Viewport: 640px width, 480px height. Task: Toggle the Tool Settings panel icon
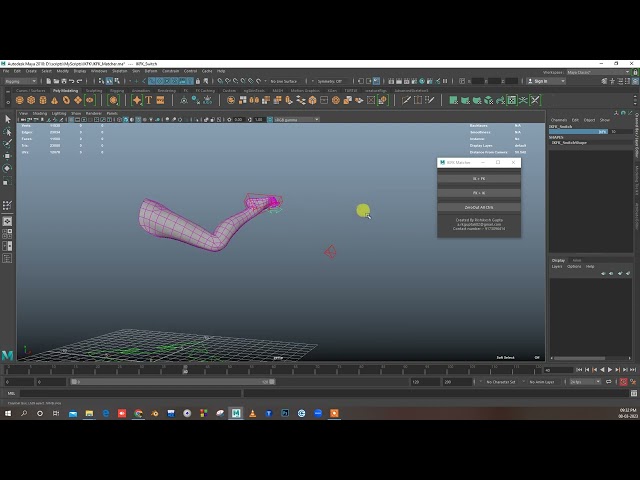[x=628, y=81]
